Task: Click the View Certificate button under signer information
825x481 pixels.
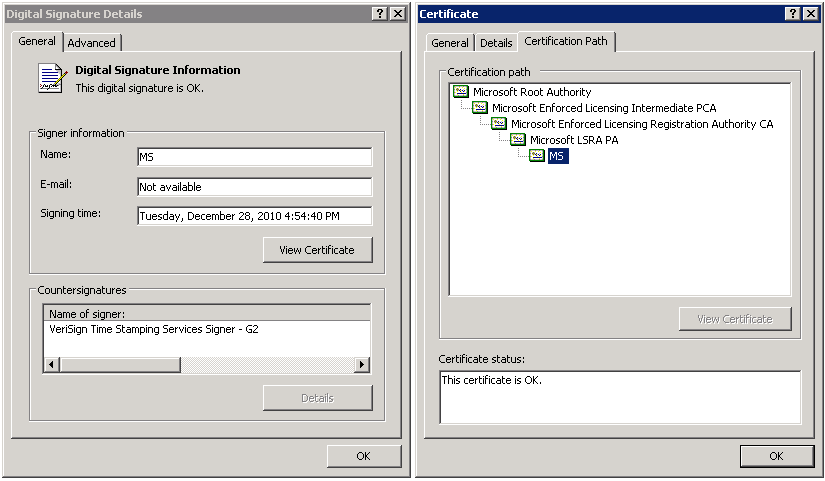Action: [317, 250]
